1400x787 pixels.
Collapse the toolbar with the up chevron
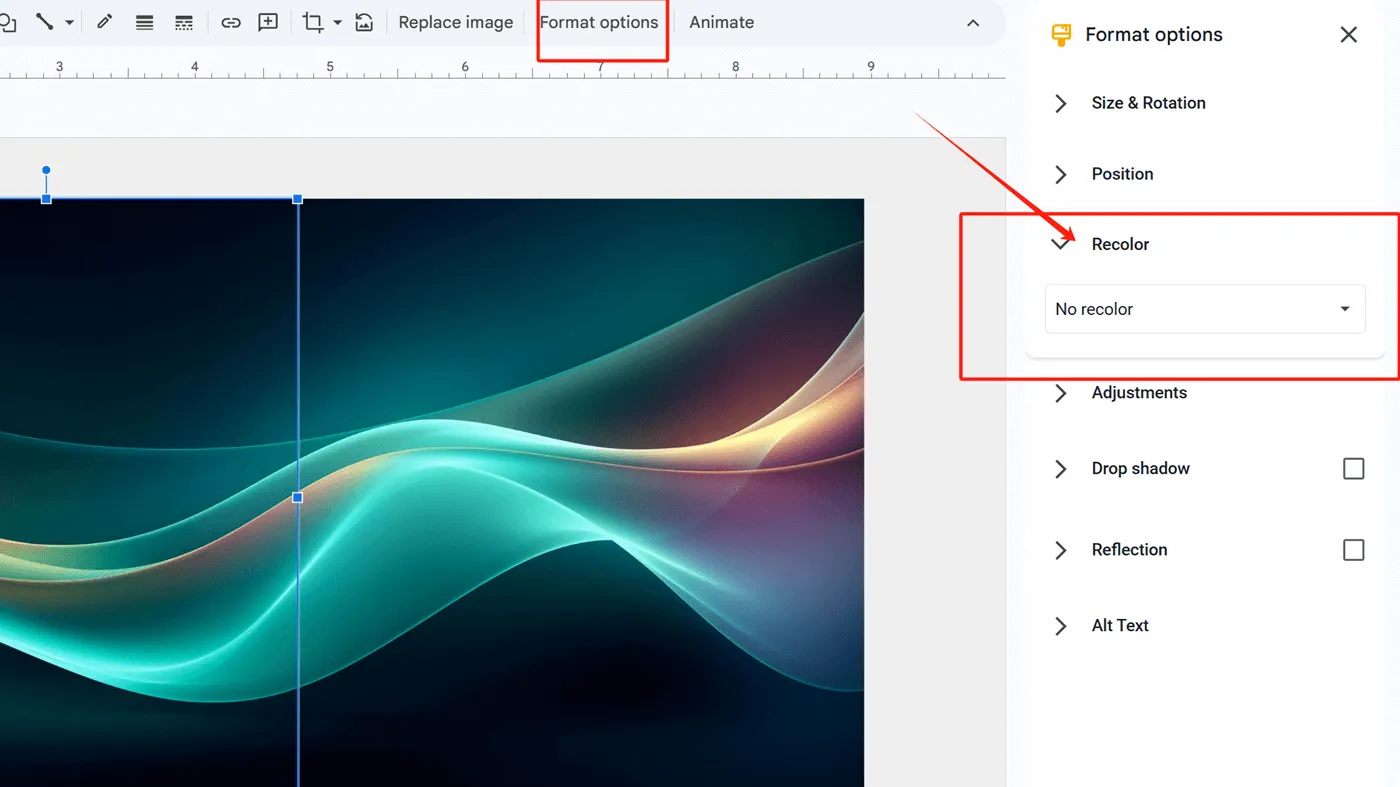coord(973,23)
